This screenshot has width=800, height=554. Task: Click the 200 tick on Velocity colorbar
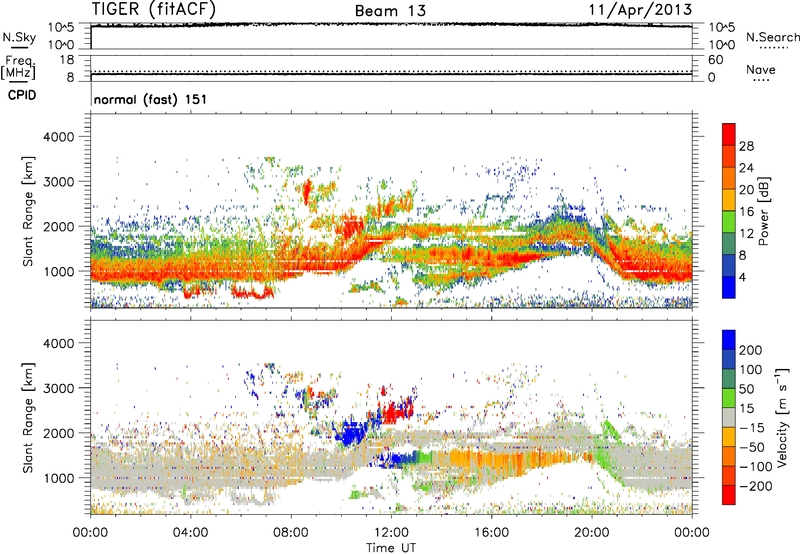(751, 350)
